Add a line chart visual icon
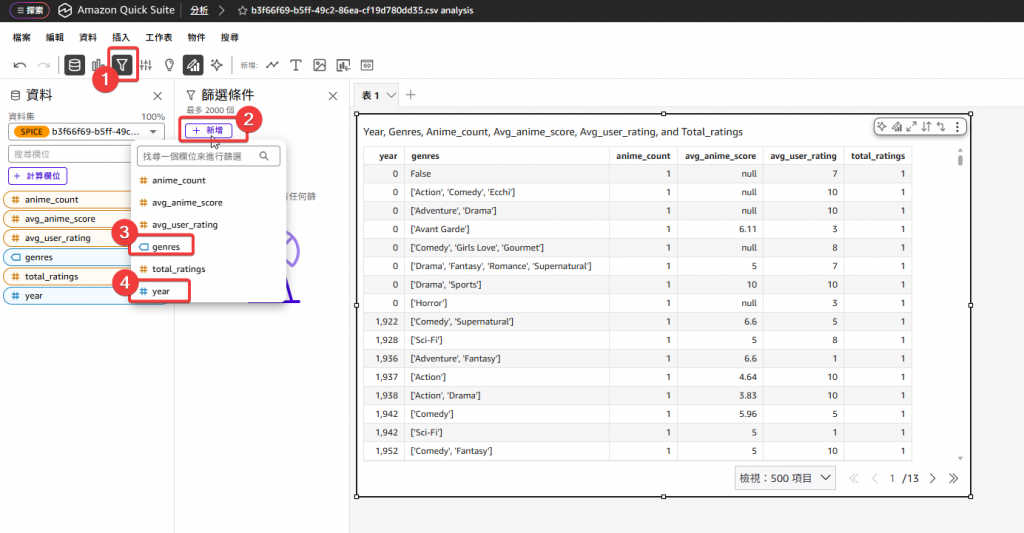This screenshot has width=1024, height=533. pyautogui.click(x=272, y=65)
